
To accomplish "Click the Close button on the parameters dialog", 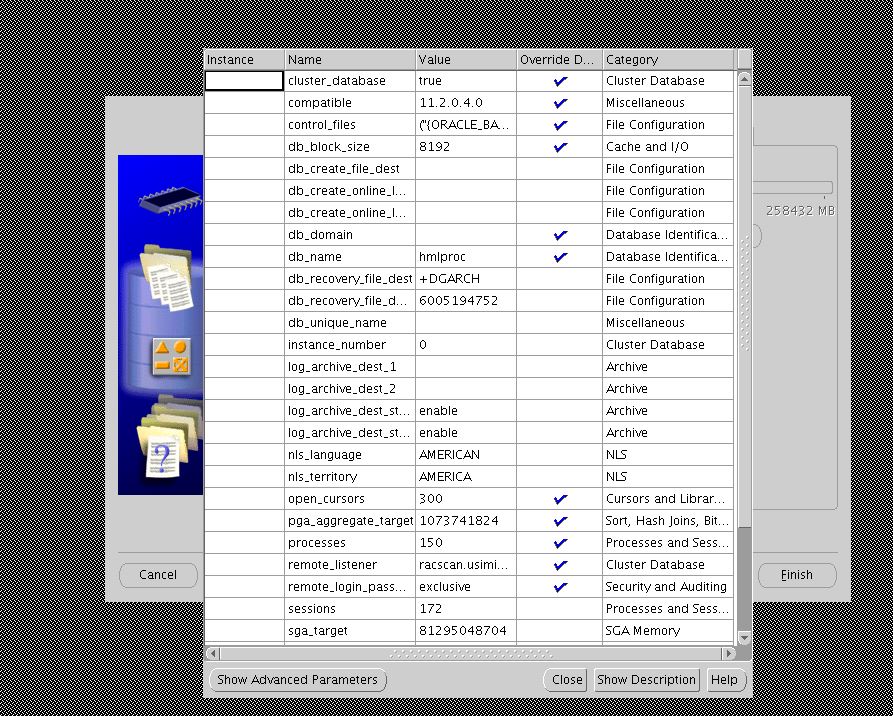I will 565,680.
